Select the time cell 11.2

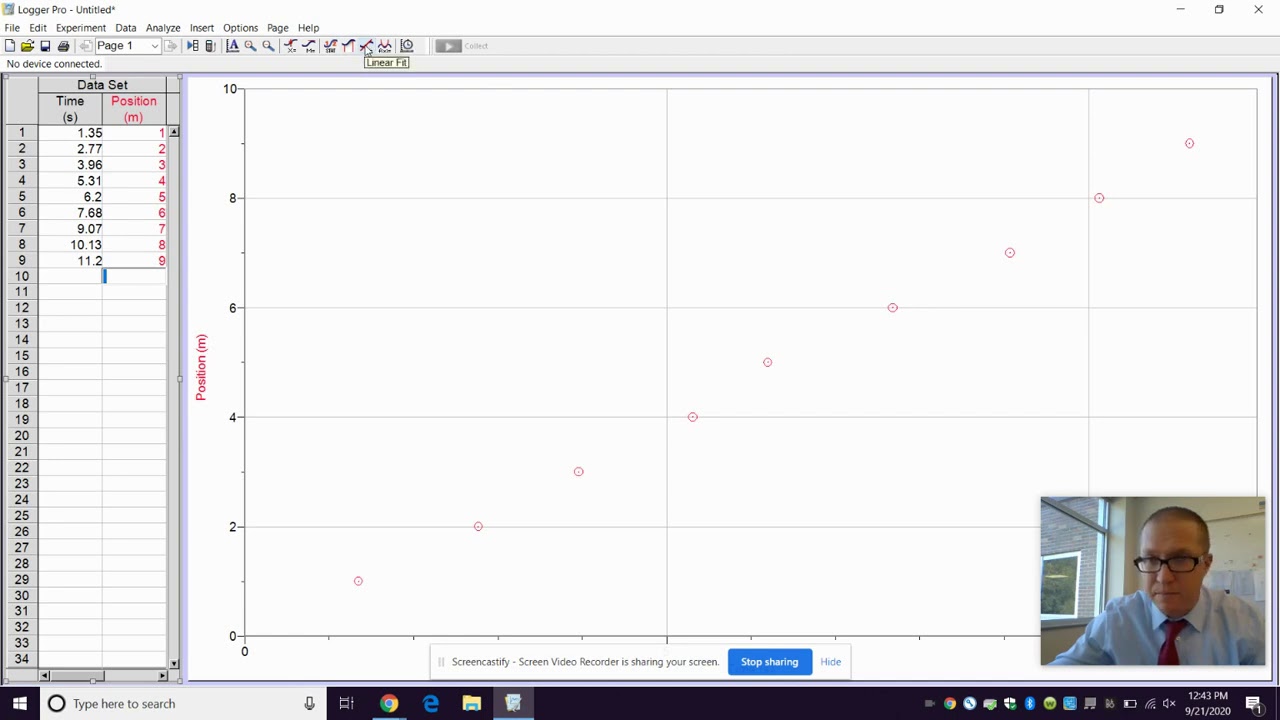[70, 261]
